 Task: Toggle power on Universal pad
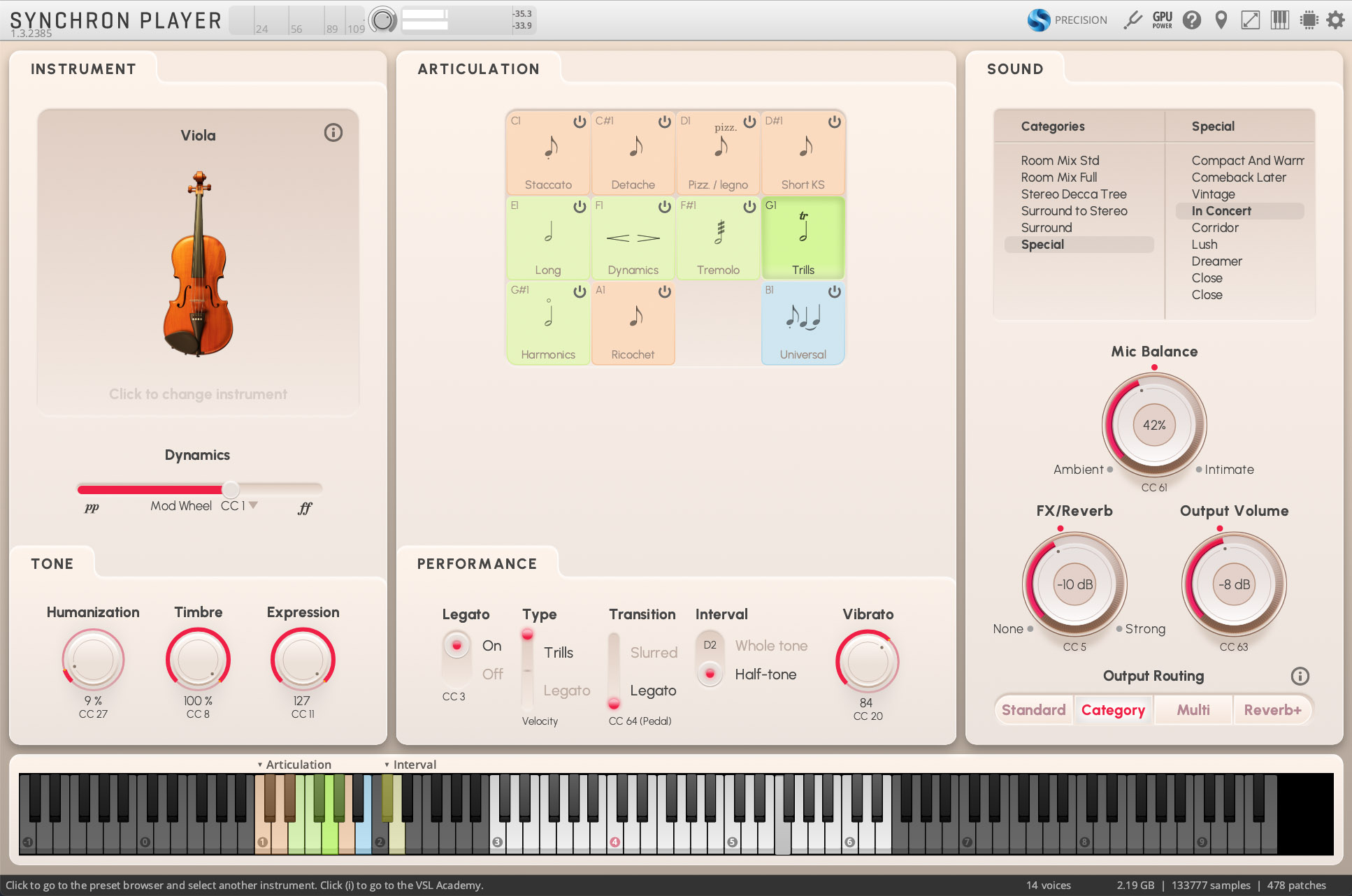point(834,291)
